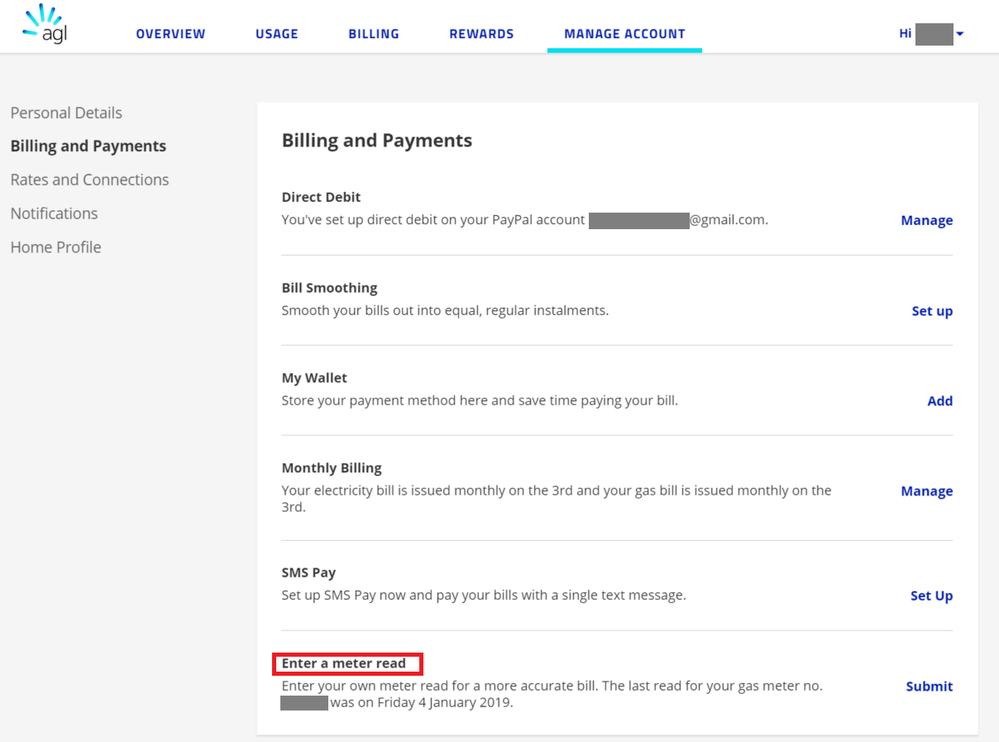This screenshot has width=999, height=742.
Task: Go to Notifications in the sidebar
Action: pos(54,213)
